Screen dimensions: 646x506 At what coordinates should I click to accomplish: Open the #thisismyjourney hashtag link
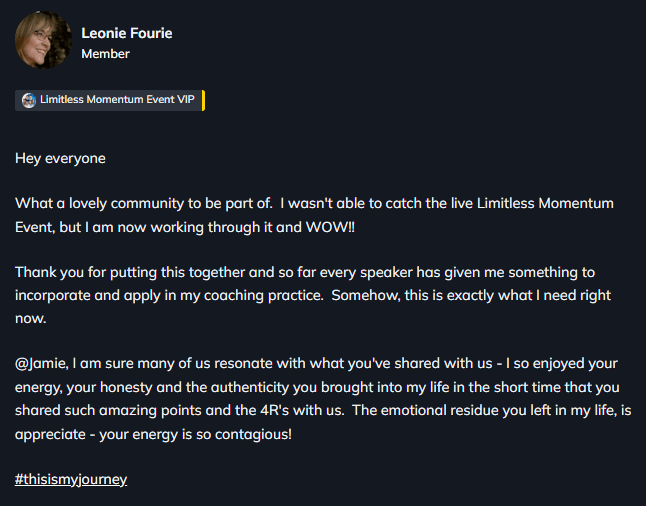(71, 479)
